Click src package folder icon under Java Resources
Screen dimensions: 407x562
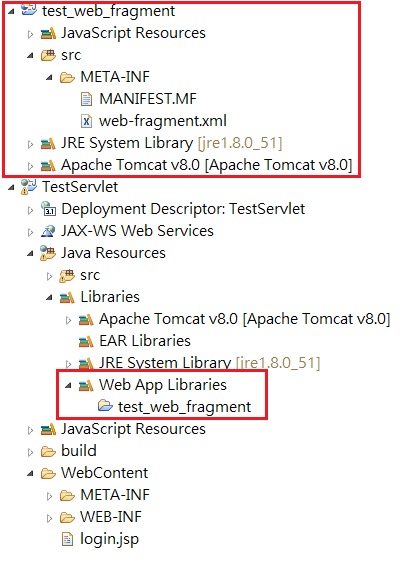pos(67,275)
